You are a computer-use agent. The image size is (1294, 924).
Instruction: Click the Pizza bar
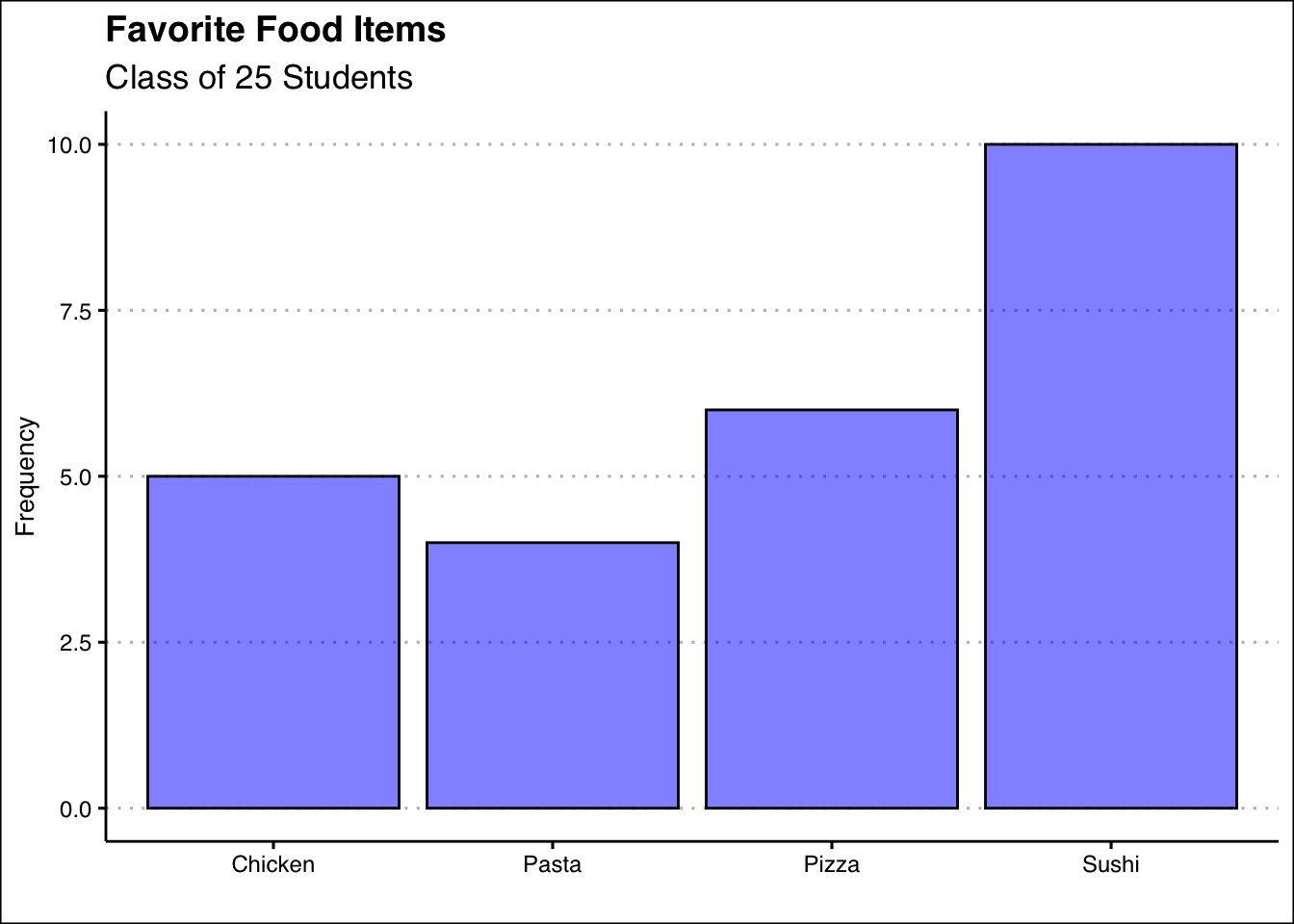(x=832, y=608)
